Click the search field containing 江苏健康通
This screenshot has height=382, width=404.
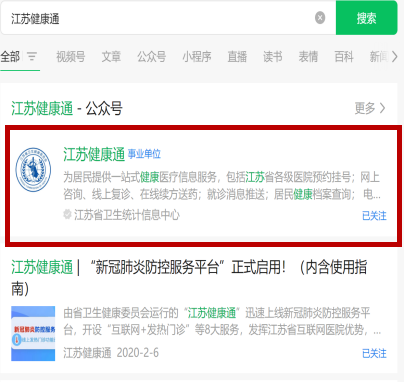168,18
